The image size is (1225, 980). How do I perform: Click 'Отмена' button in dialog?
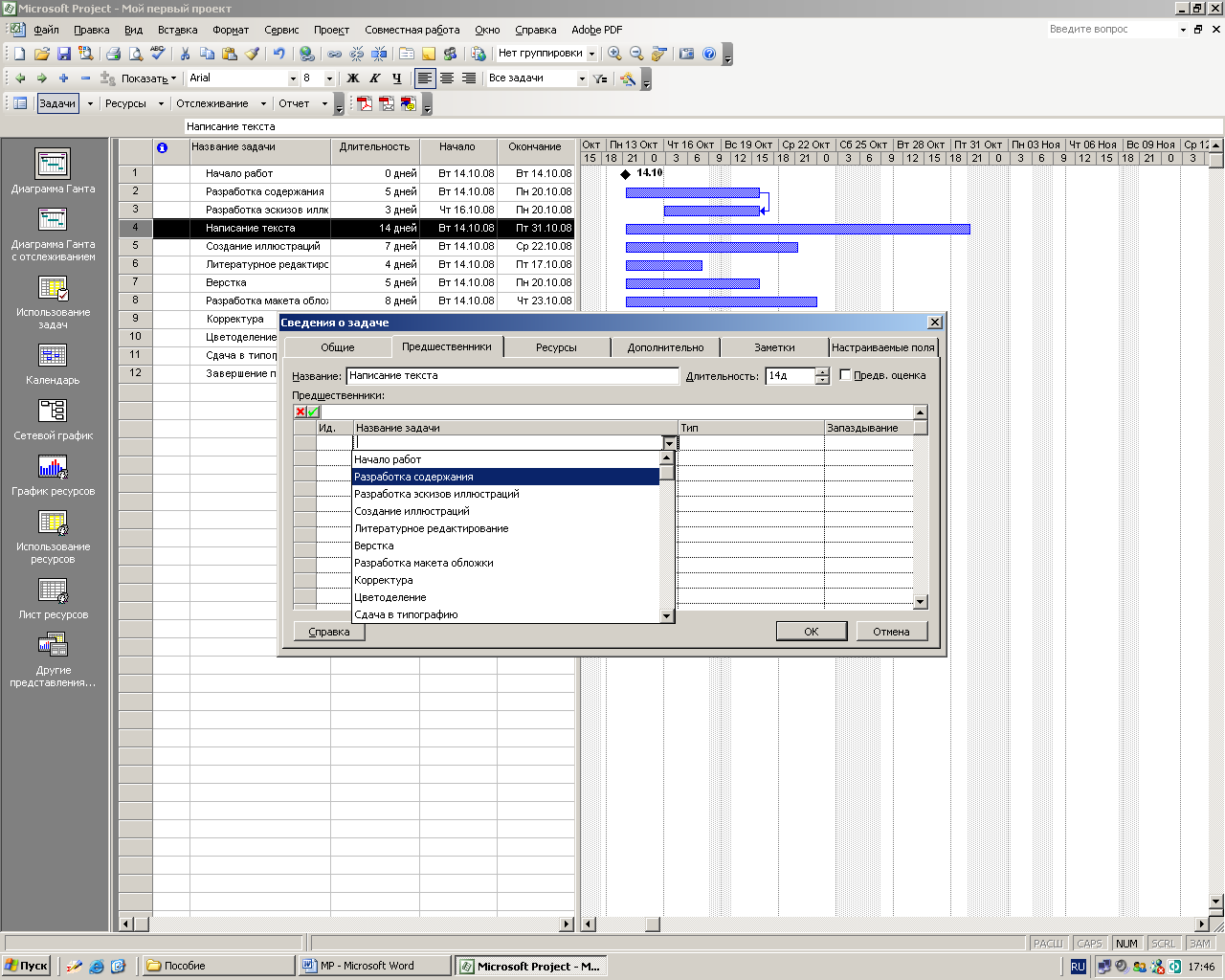pyautogui.click(x=891, y=631)
